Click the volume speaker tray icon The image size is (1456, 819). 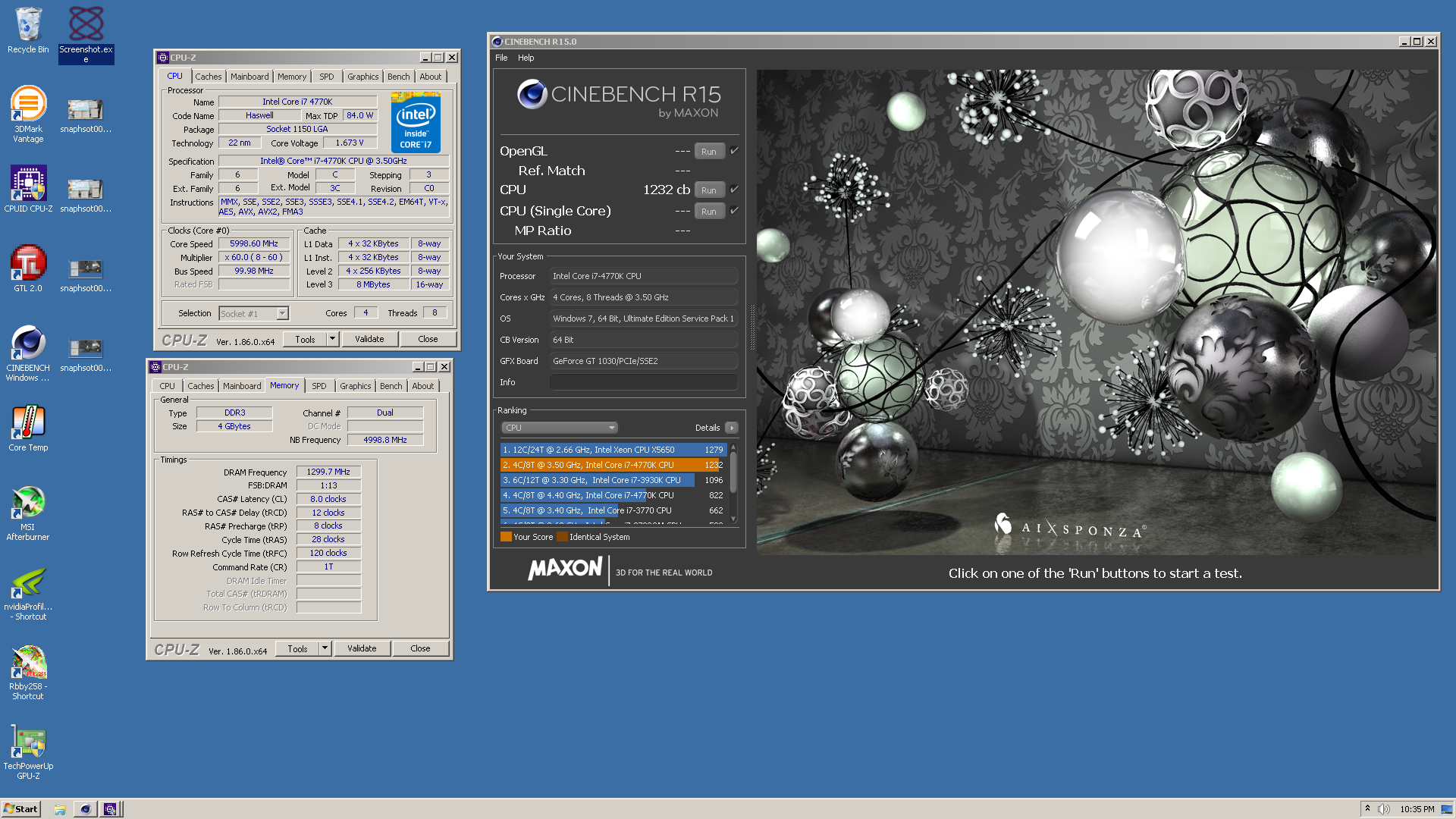(x=1384, y=809)
